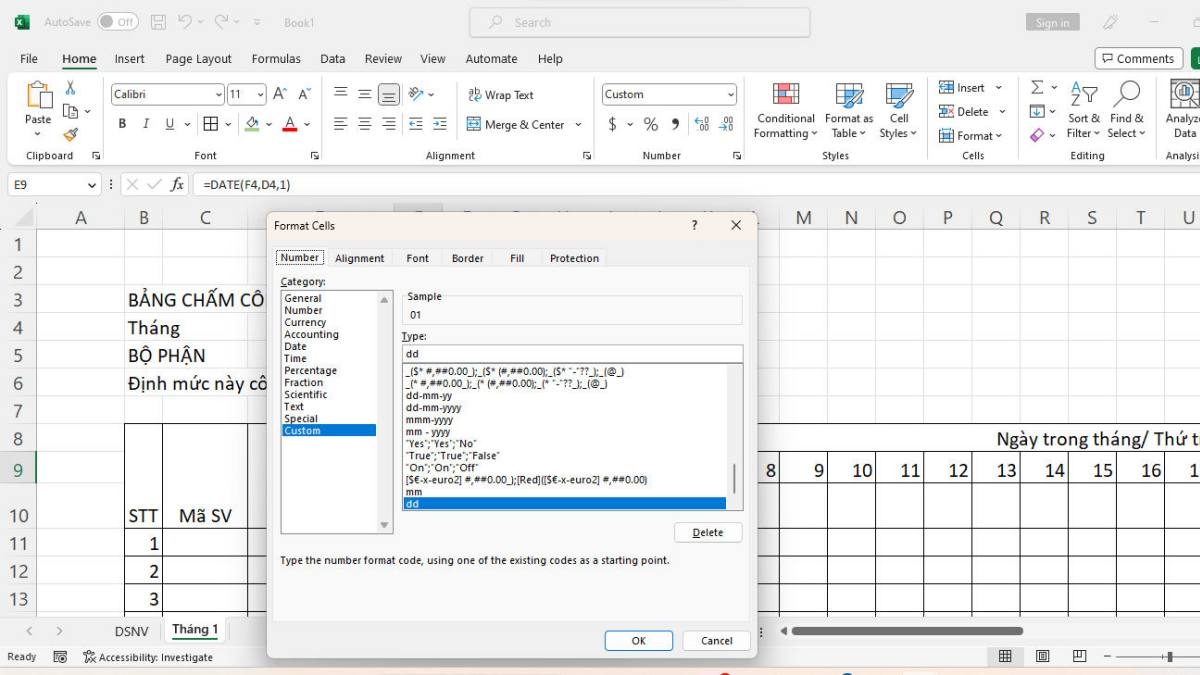
Task: Click Decrease Indent icon
Action: [416, 124]
